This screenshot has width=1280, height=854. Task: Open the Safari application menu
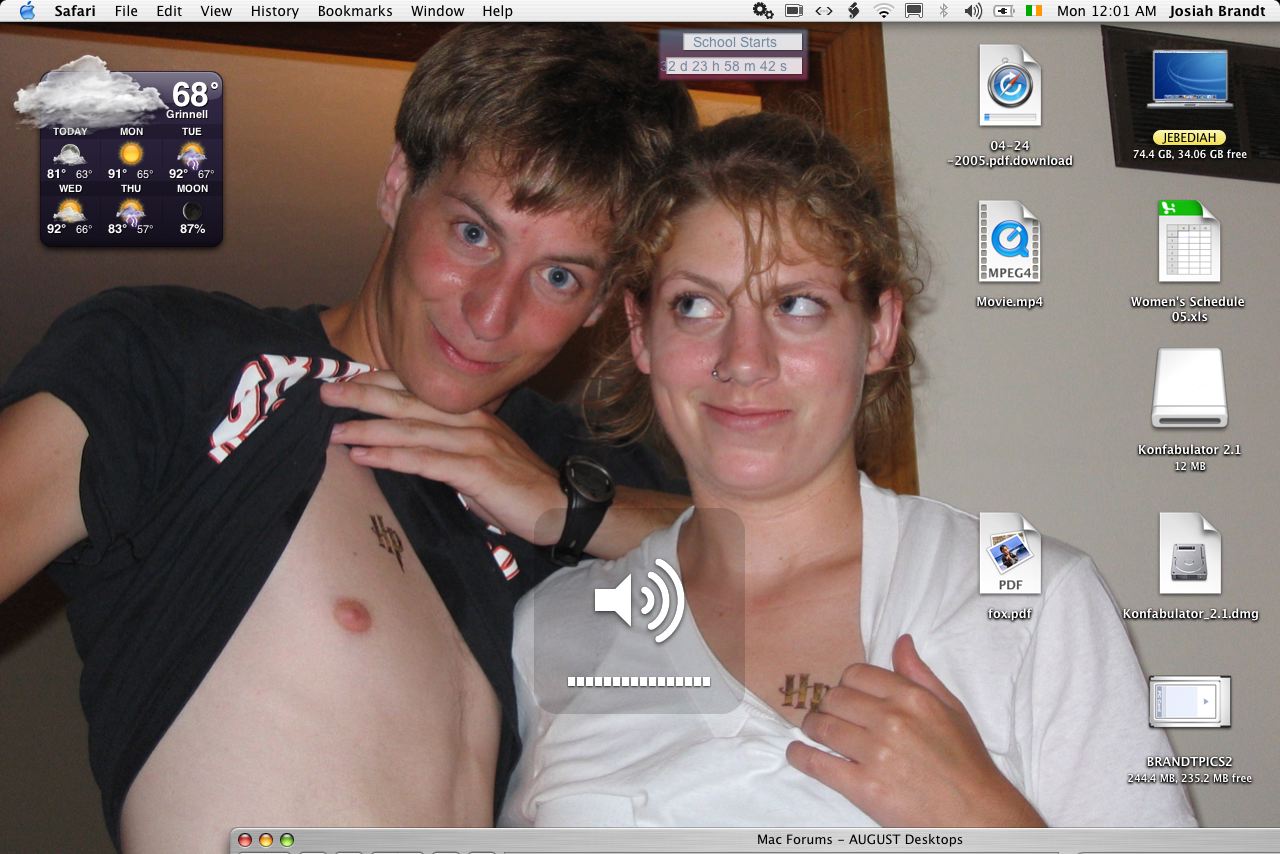[75, 11]
